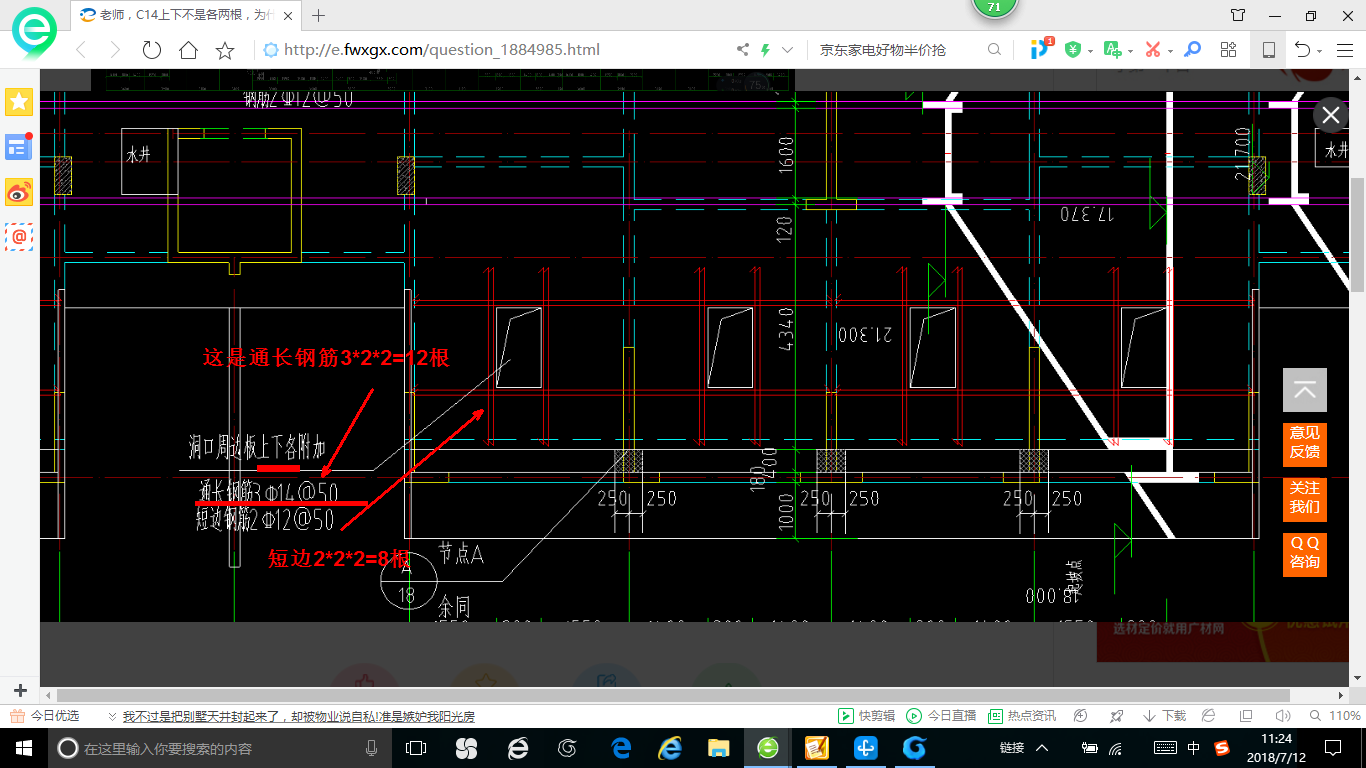Show hidden system tray icons chevron
This screenshot has height=768, width=1366.
pyautogui.click(x=1041, y=747)
